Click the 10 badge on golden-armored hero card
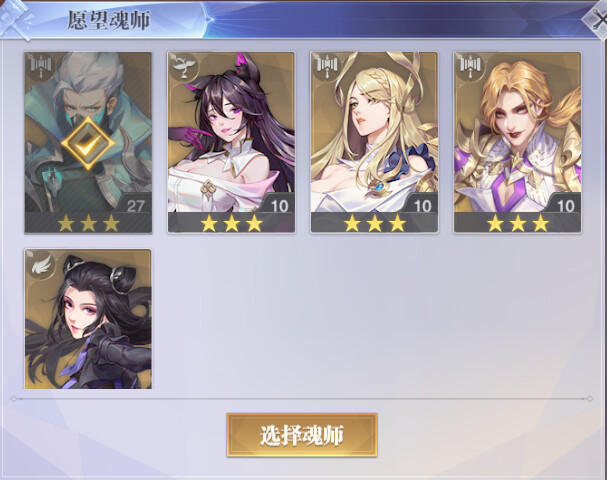The height and width of the screenshot is (480, 607). [x=566, y=206]
